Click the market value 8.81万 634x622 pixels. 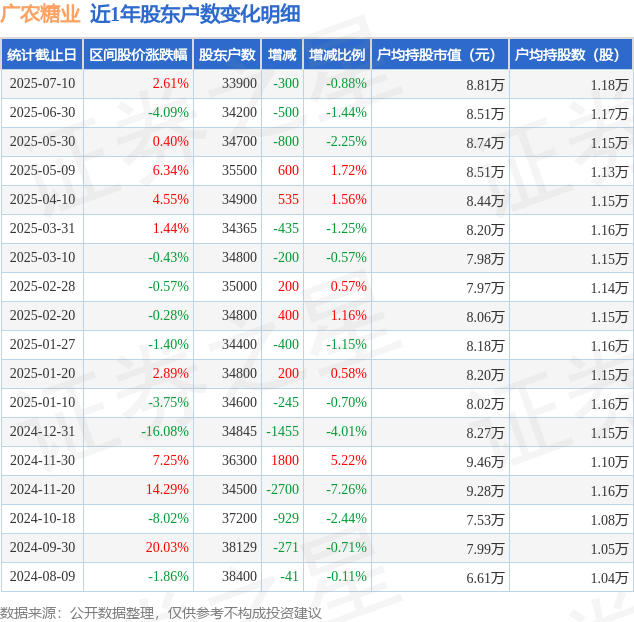click(x=485, y=85)
